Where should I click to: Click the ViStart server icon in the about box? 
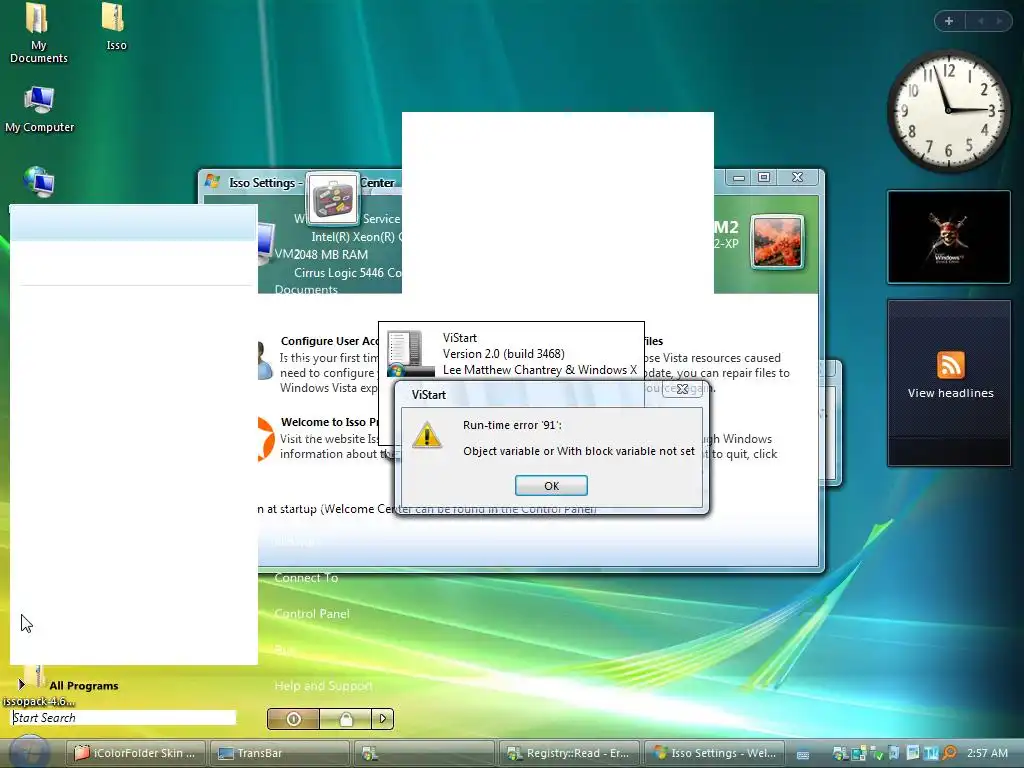[409, 353]
